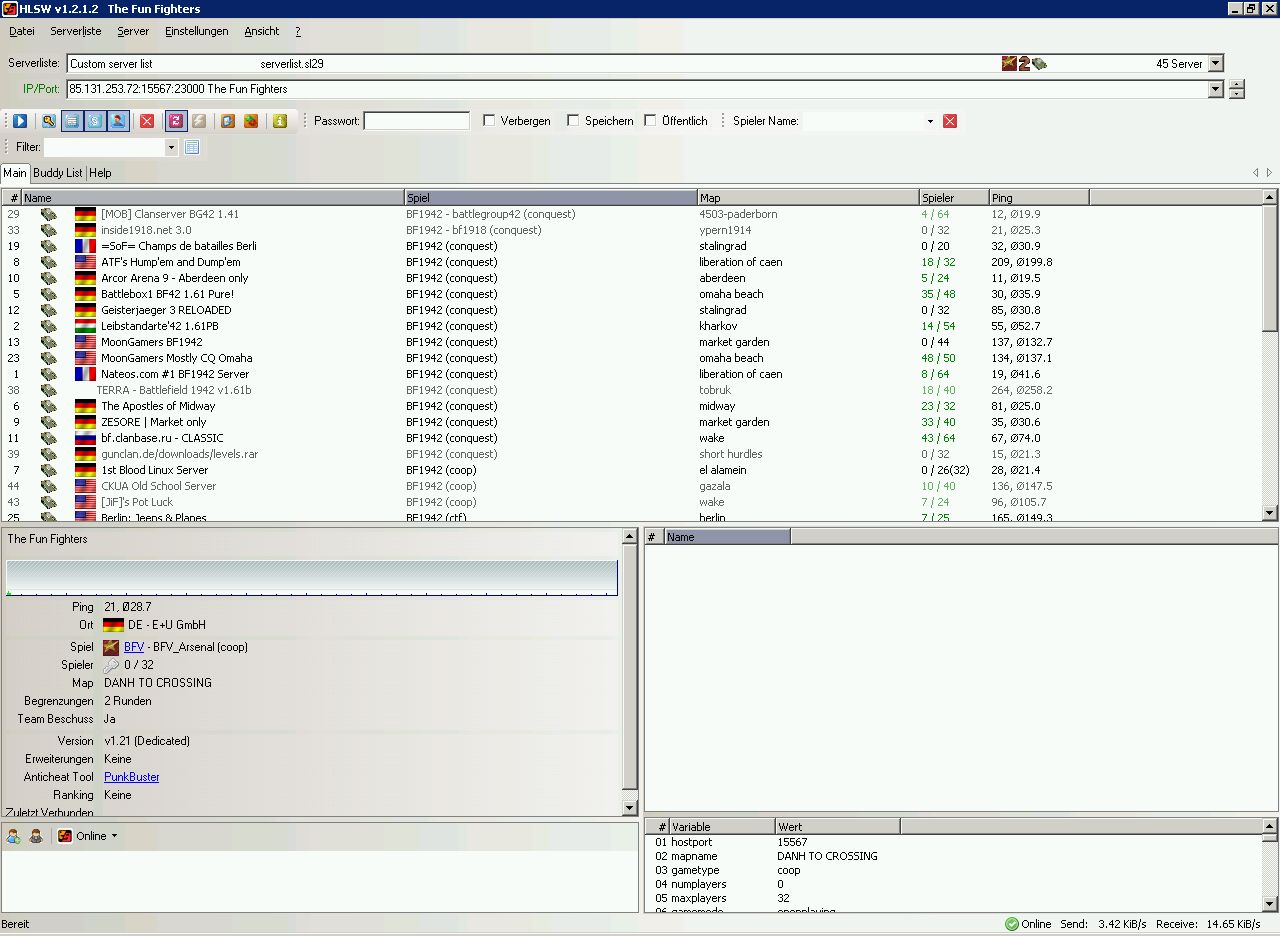Click the Name column header in the player list
This screenshot has width=1280, height=936.
(728, 537)
